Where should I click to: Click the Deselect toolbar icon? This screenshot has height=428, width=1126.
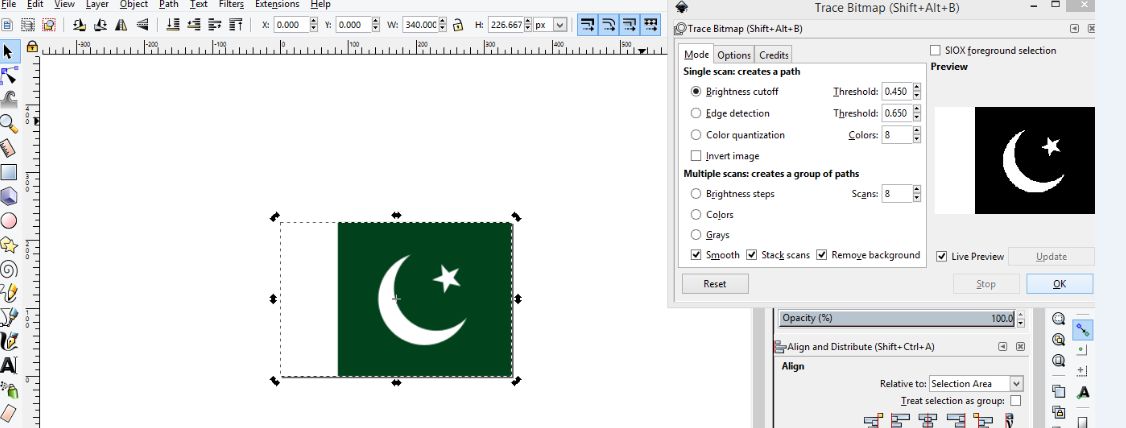(49, 24)
